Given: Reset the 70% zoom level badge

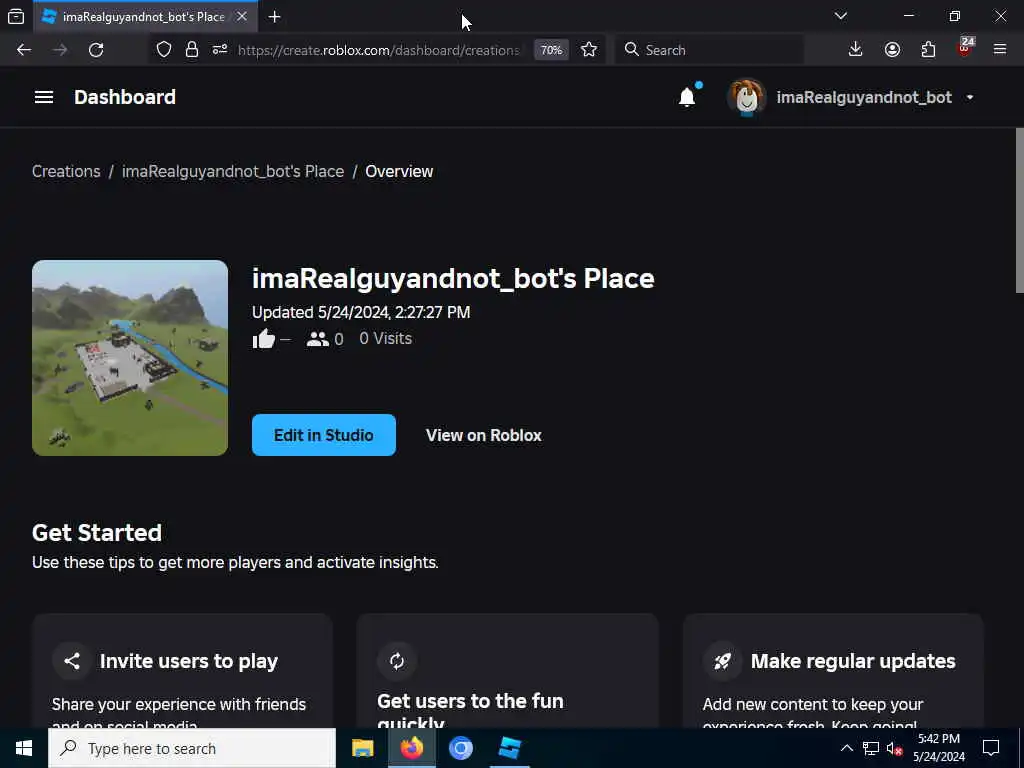Looking at the screenshot, I should click(x=551, y=50).
